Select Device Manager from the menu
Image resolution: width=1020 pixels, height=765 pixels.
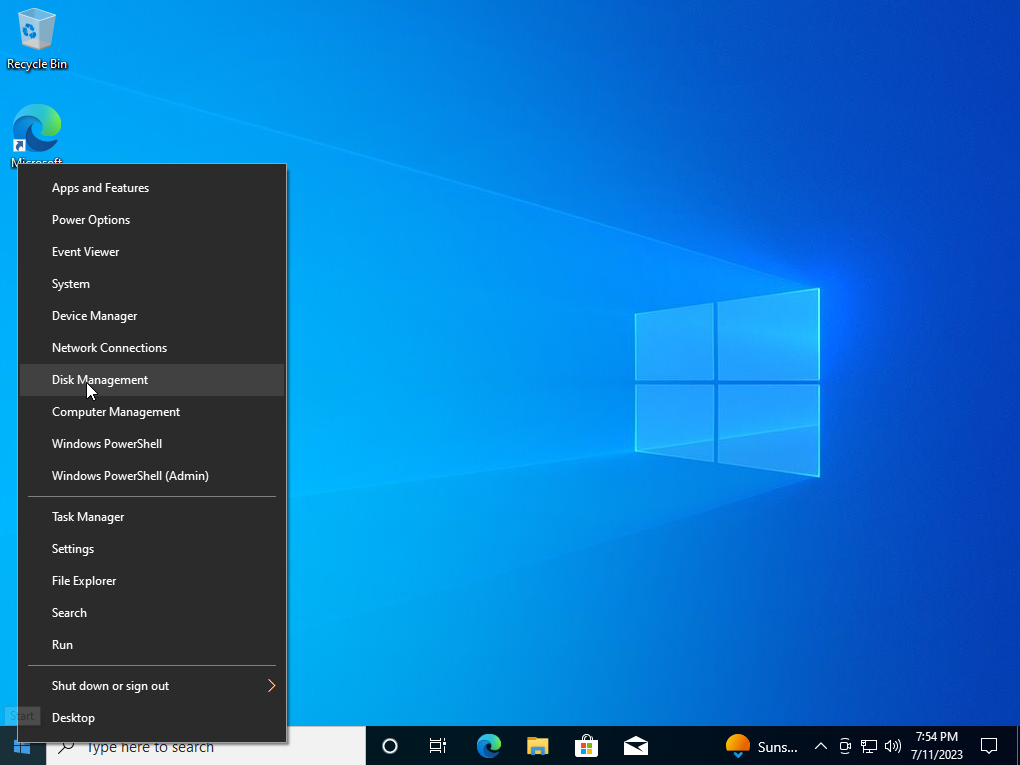[94, 315]
